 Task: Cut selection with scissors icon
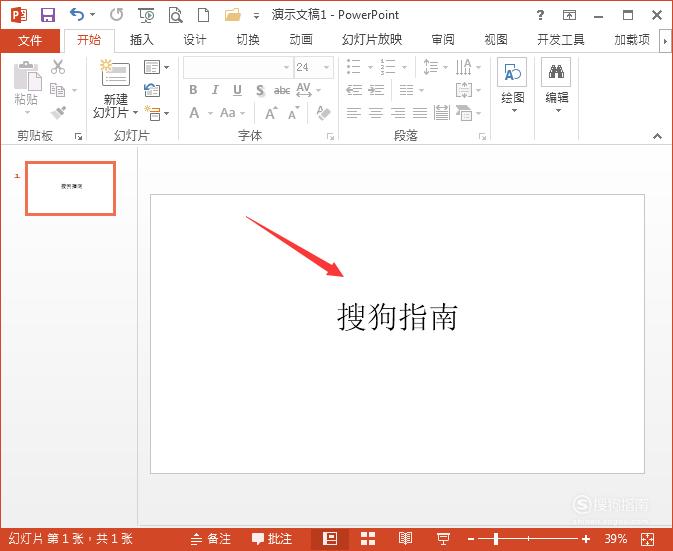58,67
